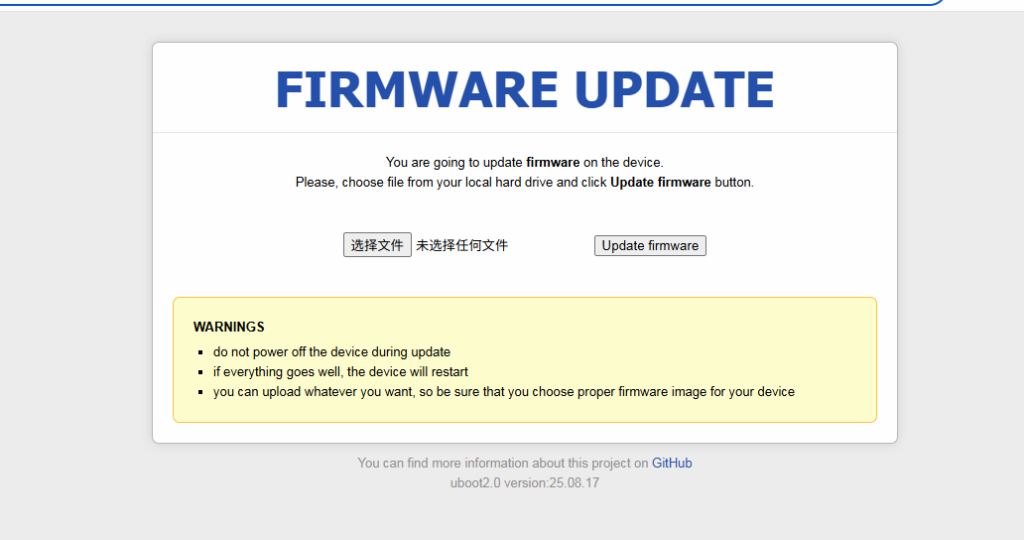Click the 'device will restart' warning line
The image size is (1024, 540).
pos(340,372)
